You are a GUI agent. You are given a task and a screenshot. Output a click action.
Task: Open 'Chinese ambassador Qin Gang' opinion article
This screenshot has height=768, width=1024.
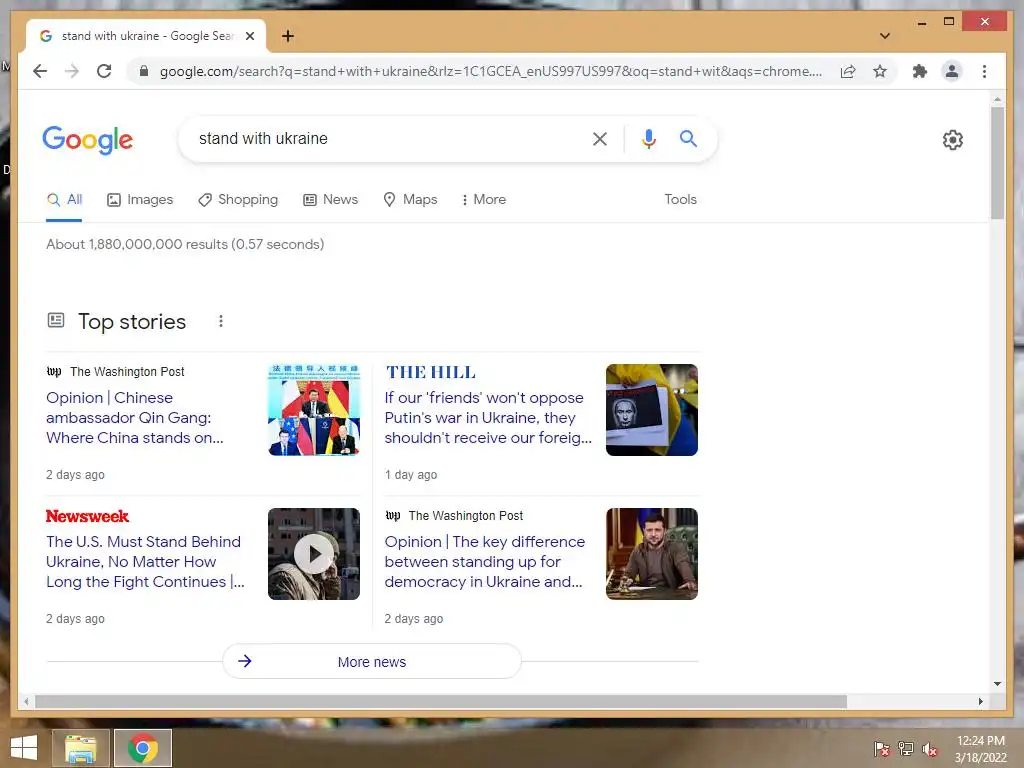(x=135, y=418)
